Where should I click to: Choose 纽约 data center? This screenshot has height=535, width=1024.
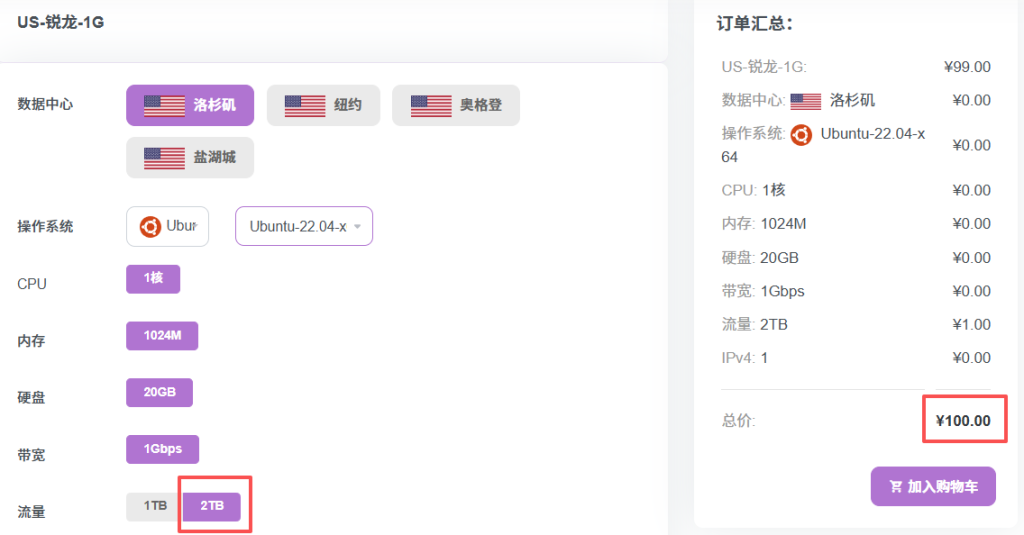pyautogui.click(x=323, y=105)
